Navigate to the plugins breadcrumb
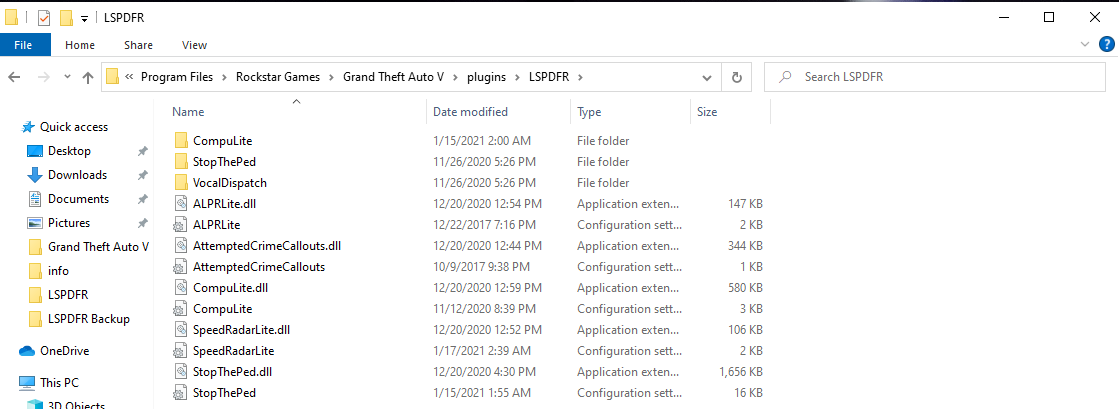This screenshot has height=409, width=1119. tap(490, 77)
